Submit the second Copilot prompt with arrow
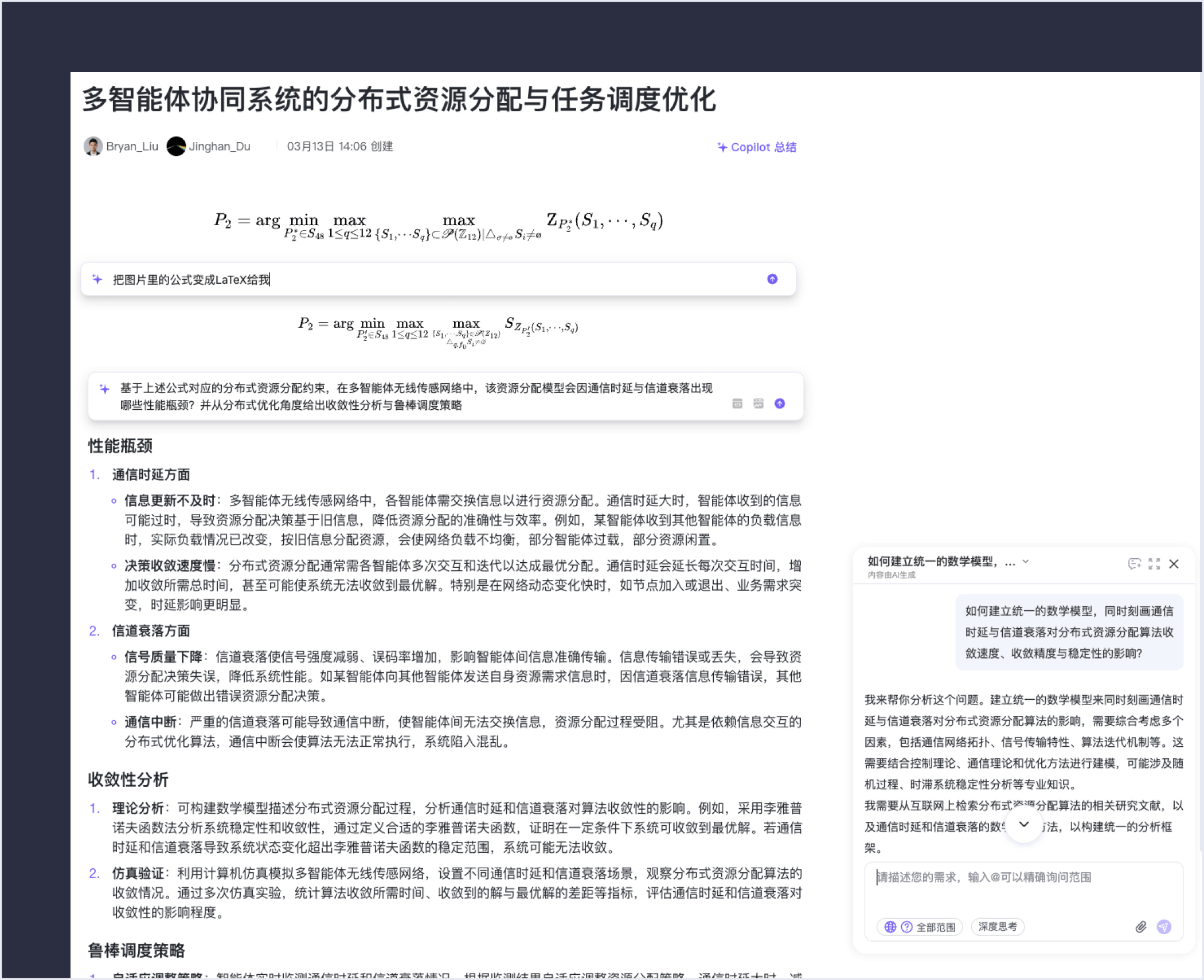The width and height of the screenshot is (1204, 980). tap(779, 403)
